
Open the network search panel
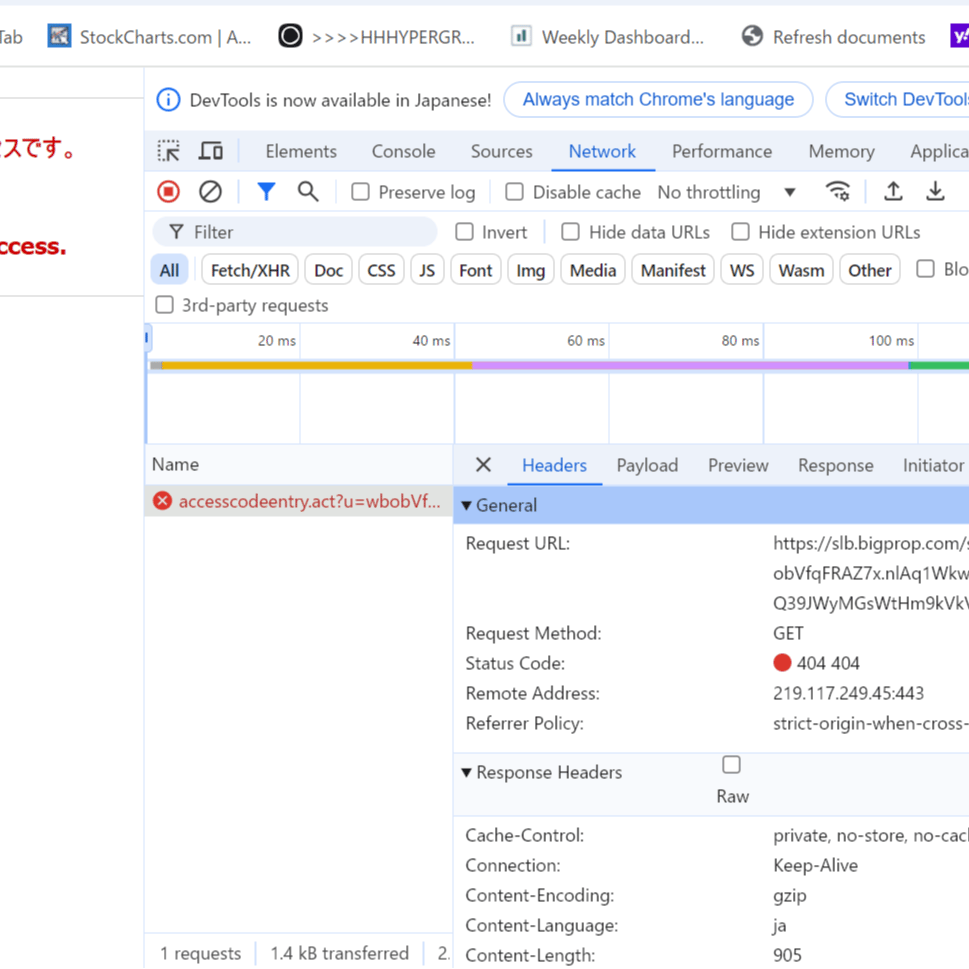point(307,191)
